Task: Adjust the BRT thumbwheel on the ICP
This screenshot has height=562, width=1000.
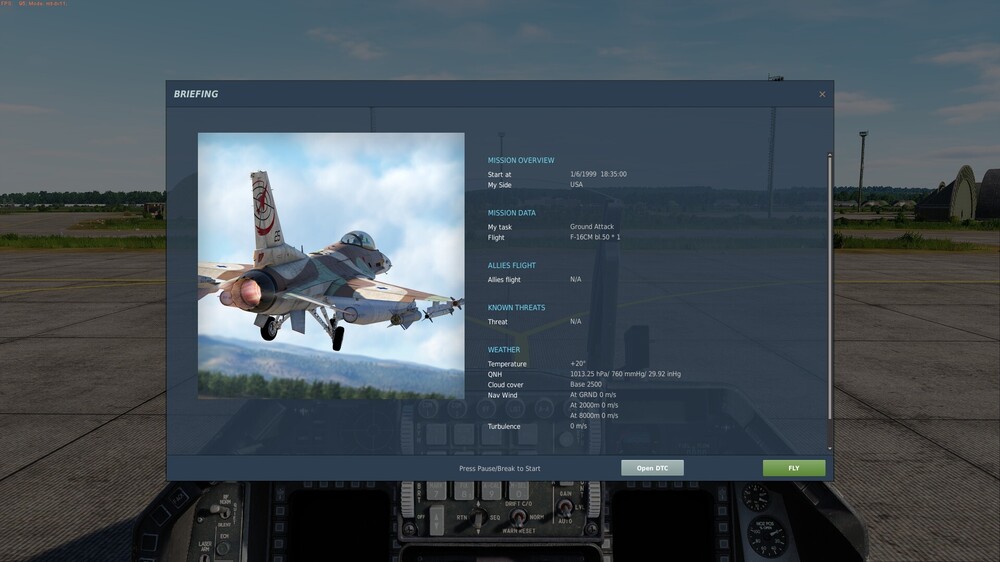Action: (408, 501)
